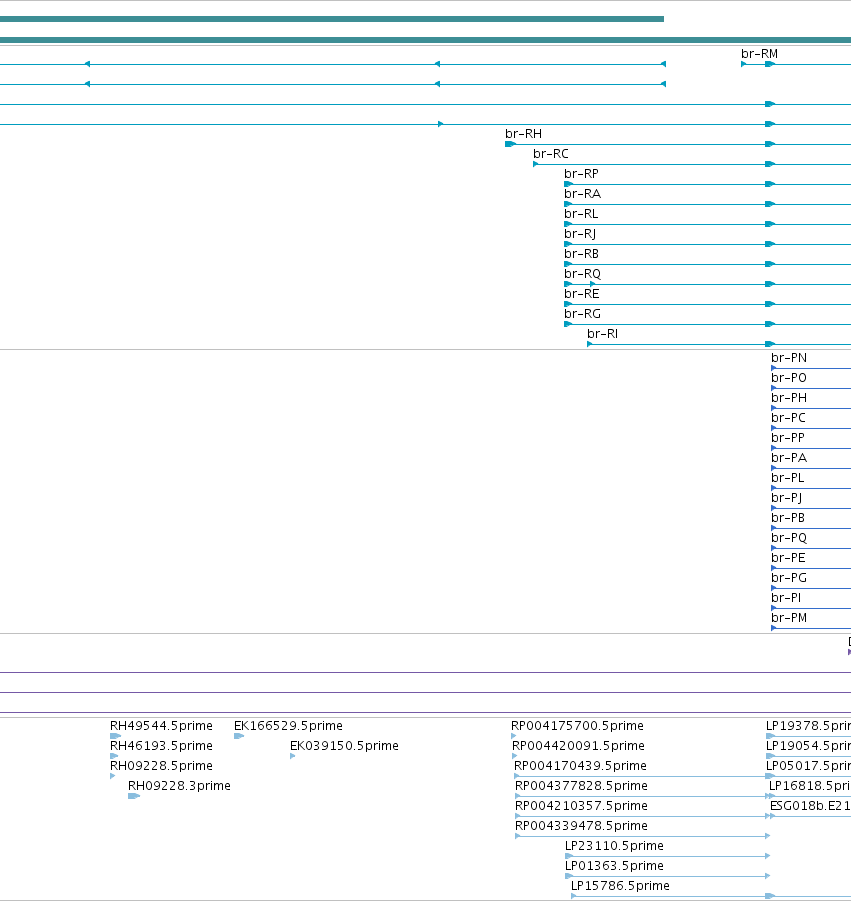Click the br-PN protein label
This screenshot has width=851, height=901.
pos(788,357)
